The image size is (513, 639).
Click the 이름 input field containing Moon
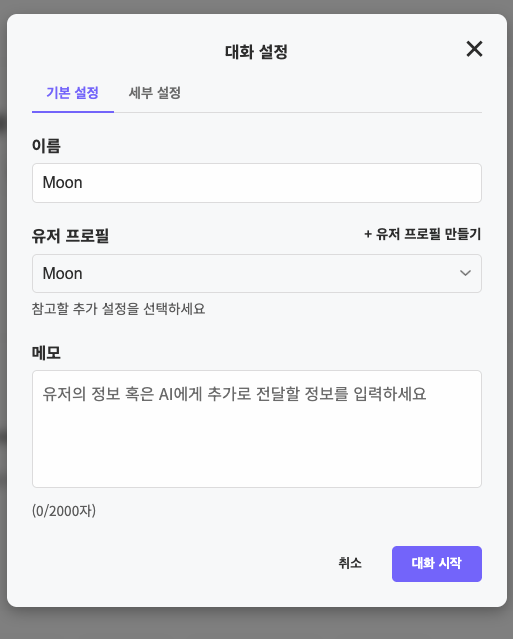tap(257, 183)
